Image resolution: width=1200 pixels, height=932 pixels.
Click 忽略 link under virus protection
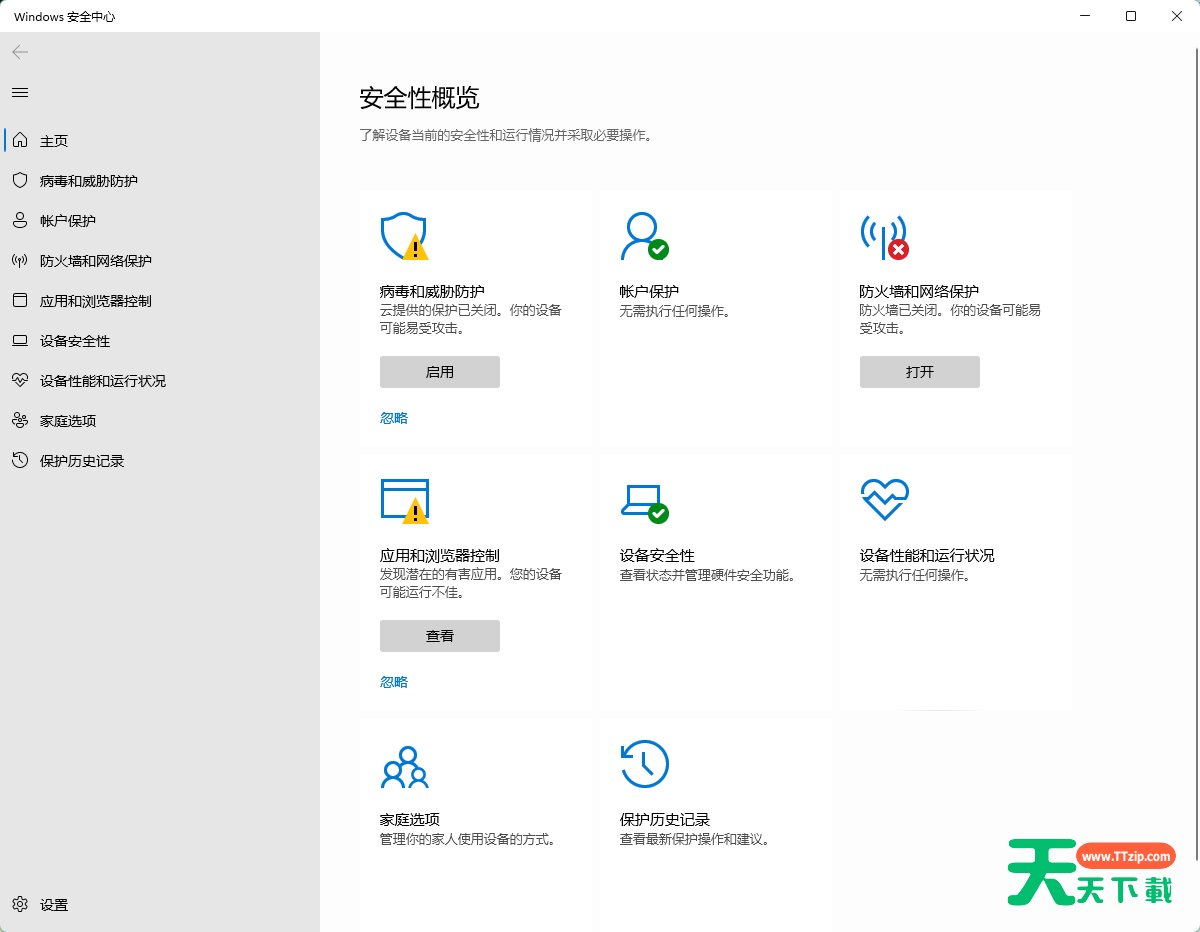point(394,418)
